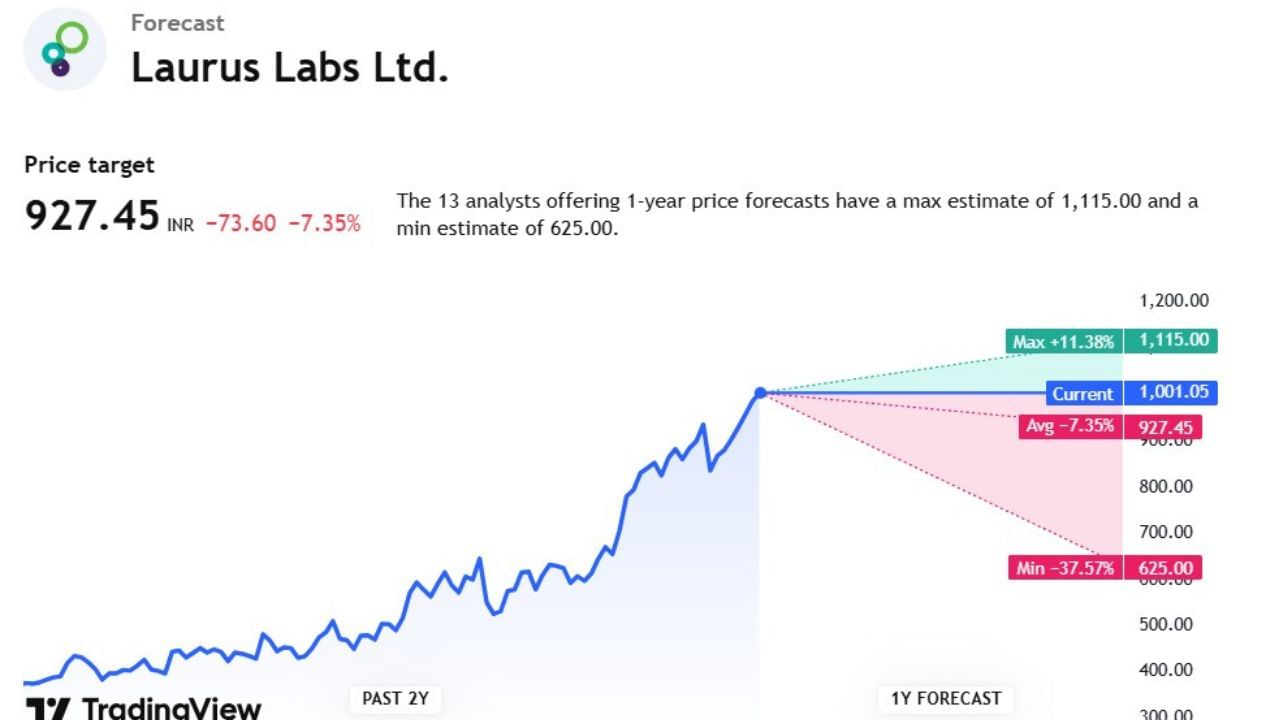Open the Laurus Labs Ltd. title
The image size is (1280, 720).
(x=289, y=67)
